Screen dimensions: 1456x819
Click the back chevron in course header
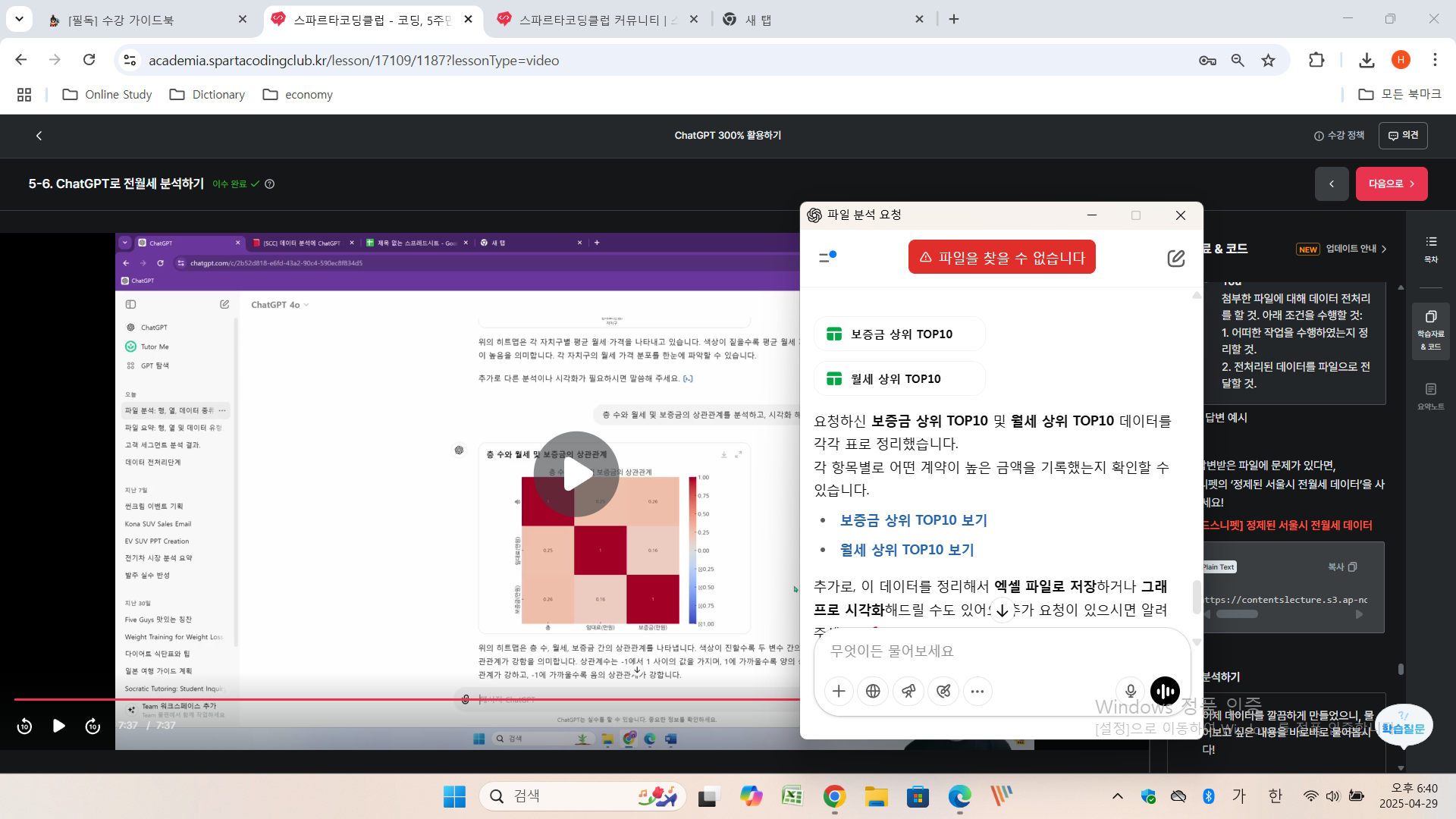pos(39,135)
